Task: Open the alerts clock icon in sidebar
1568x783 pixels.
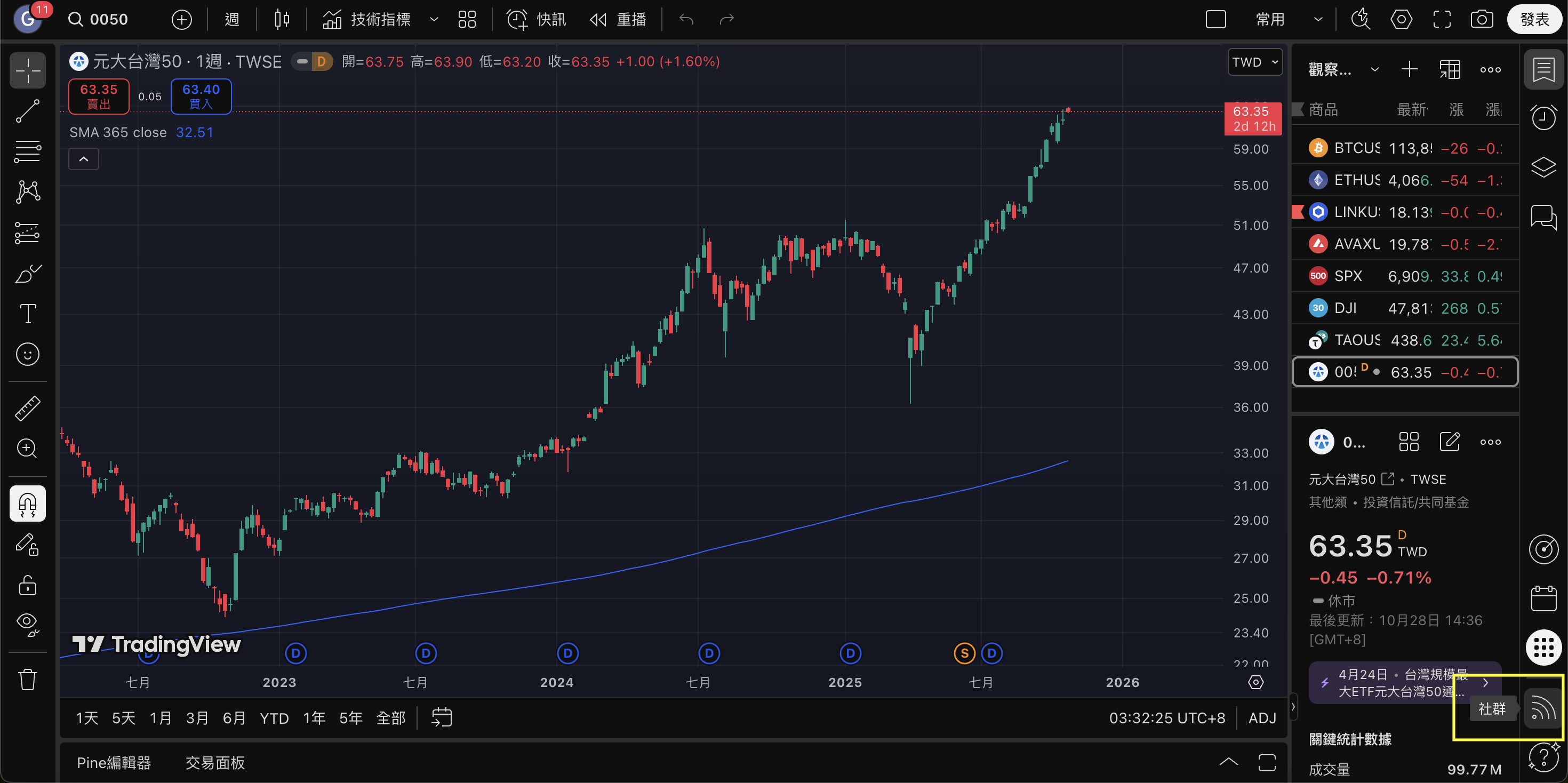Action: [x=1543, y=117]
